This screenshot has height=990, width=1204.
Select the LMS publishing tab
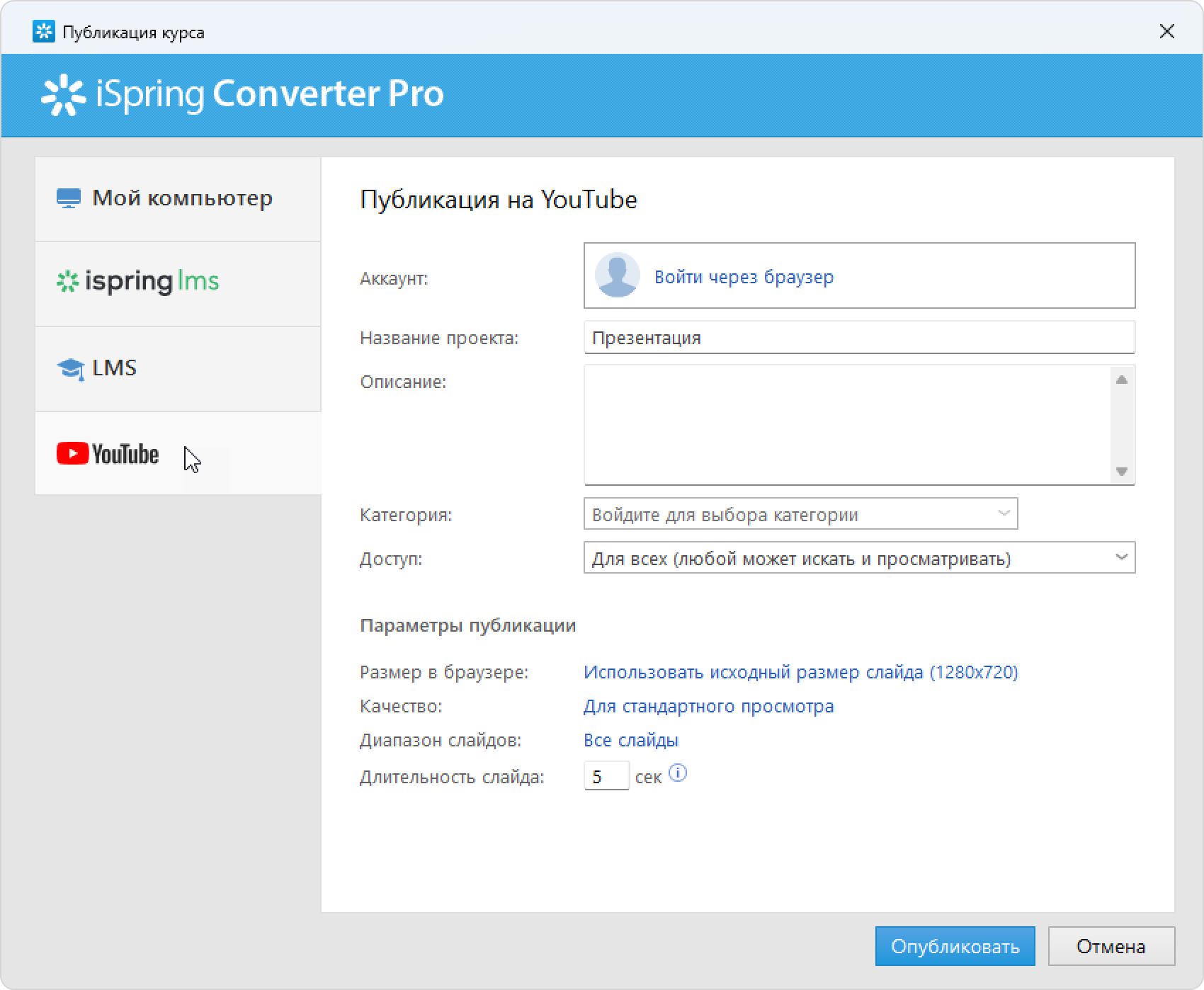(x=178, y=369)
